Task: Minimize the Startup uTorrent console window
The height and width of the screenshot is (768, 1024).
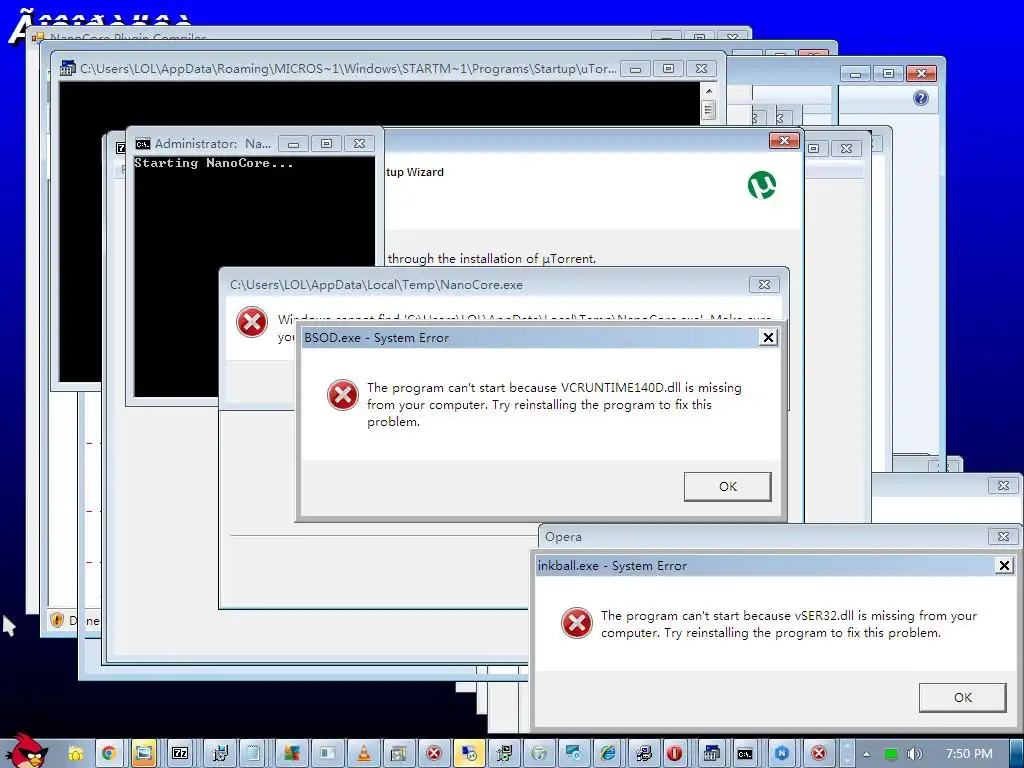Action: coord(635,69)
